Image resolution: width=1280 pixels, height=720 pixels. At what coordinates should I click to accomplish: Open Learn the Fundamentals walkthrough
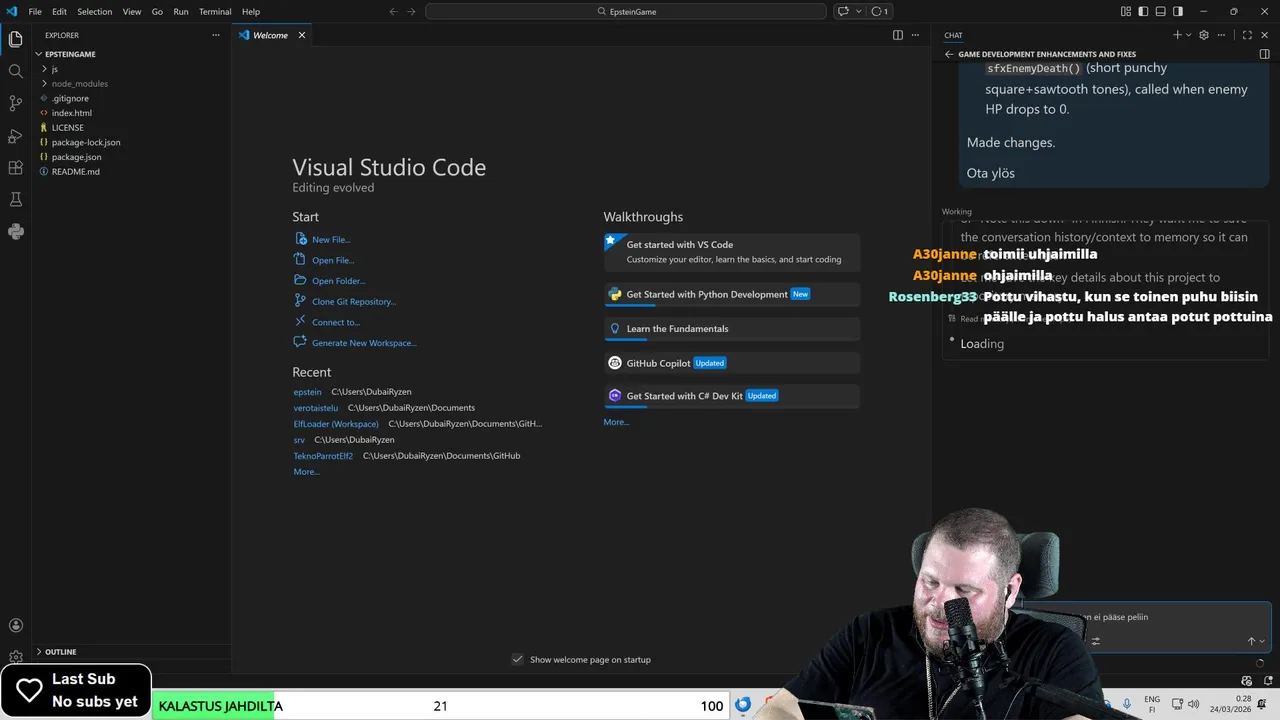[x=731, y=328]
